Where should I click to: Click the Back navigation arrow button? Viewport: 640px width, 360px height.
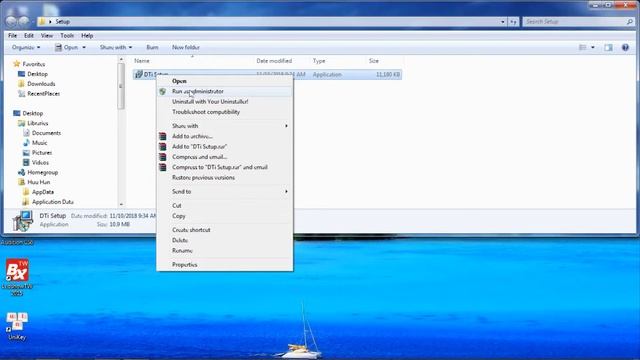(11, 21)
